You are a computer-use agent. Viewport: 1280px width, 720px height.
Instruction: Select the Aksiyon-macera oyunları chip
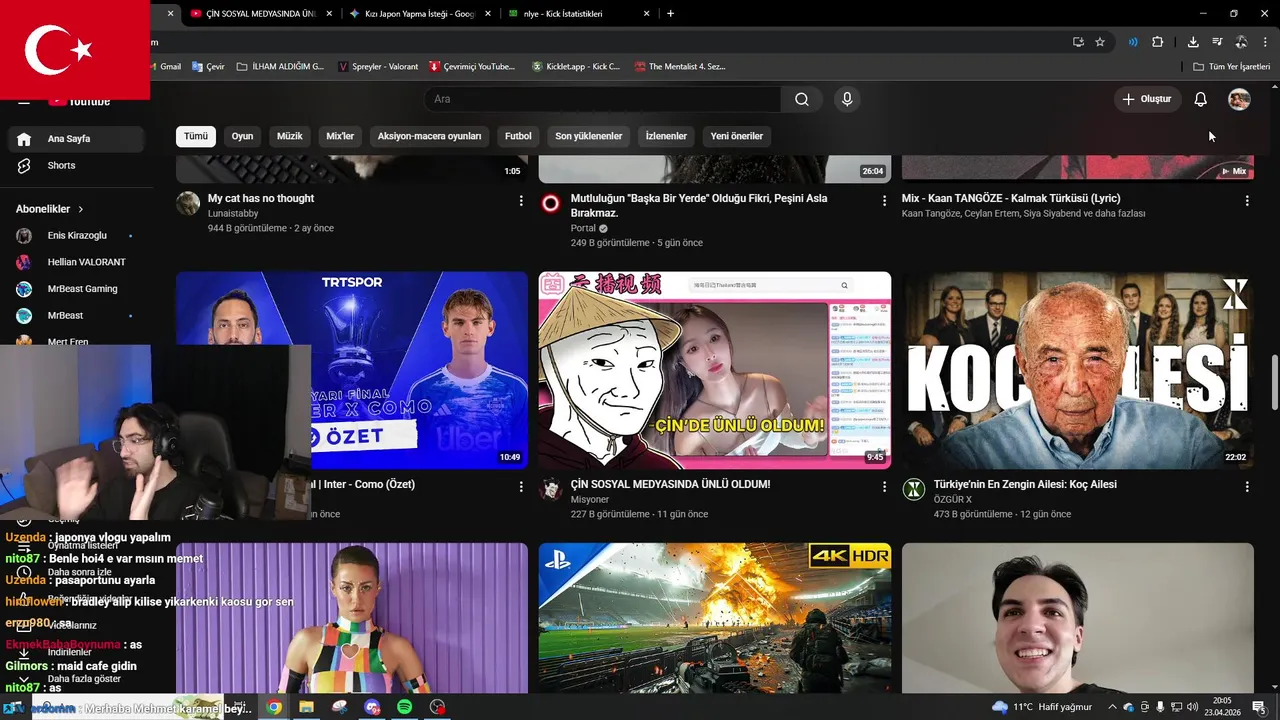[x=430, y=136]
